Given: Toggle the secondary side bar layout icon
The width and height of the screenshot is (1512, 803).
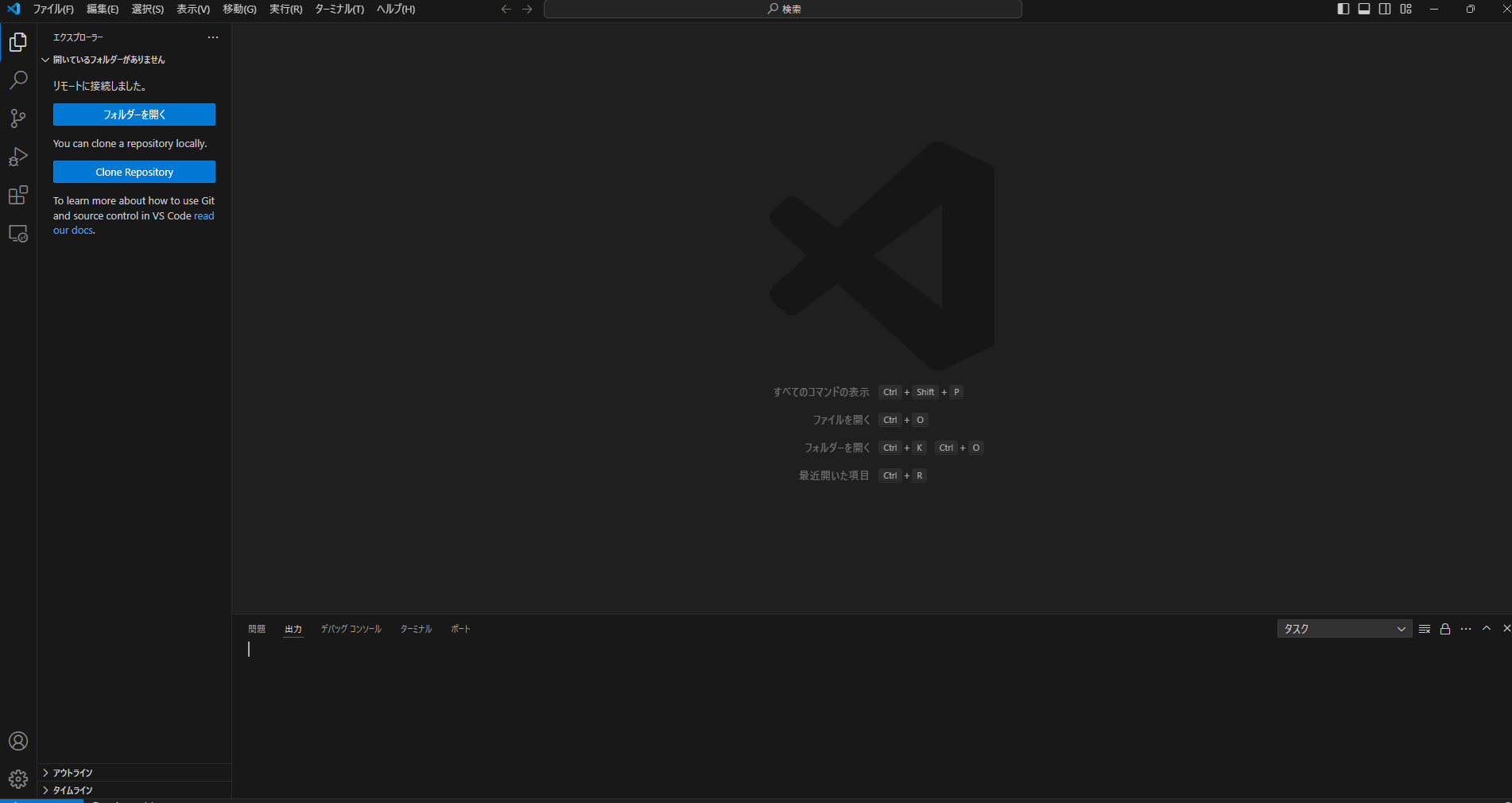Looking at the screenshot, I should [x=1385, y=9].
